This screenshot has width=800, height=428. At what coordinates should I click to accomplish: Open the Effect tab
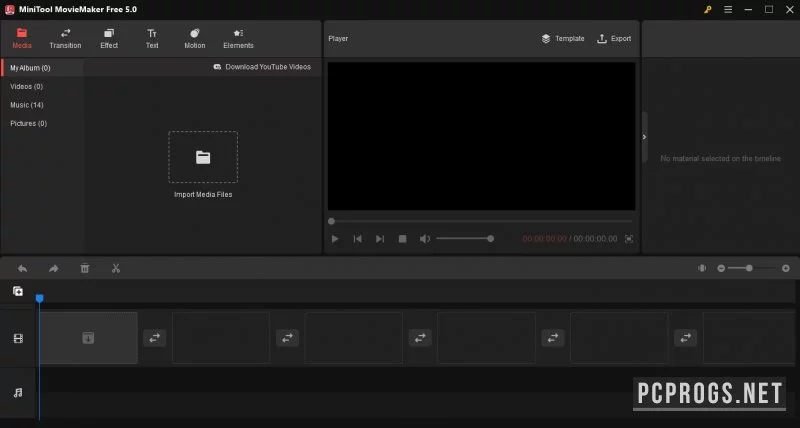coord(109,39)
